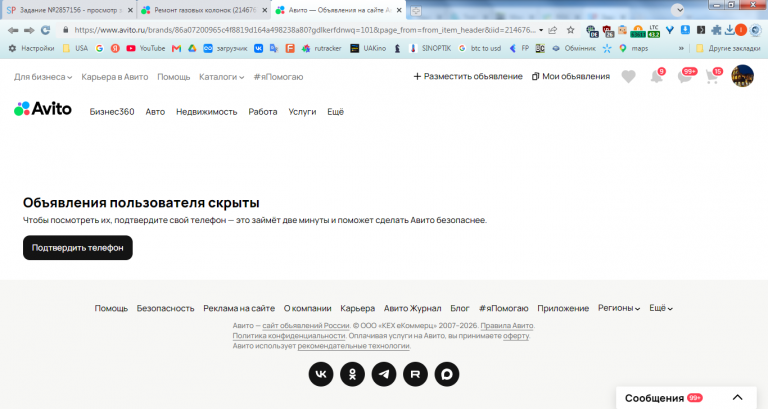
Task: Open header 'Помощь' link
Action: click(173, 77)
